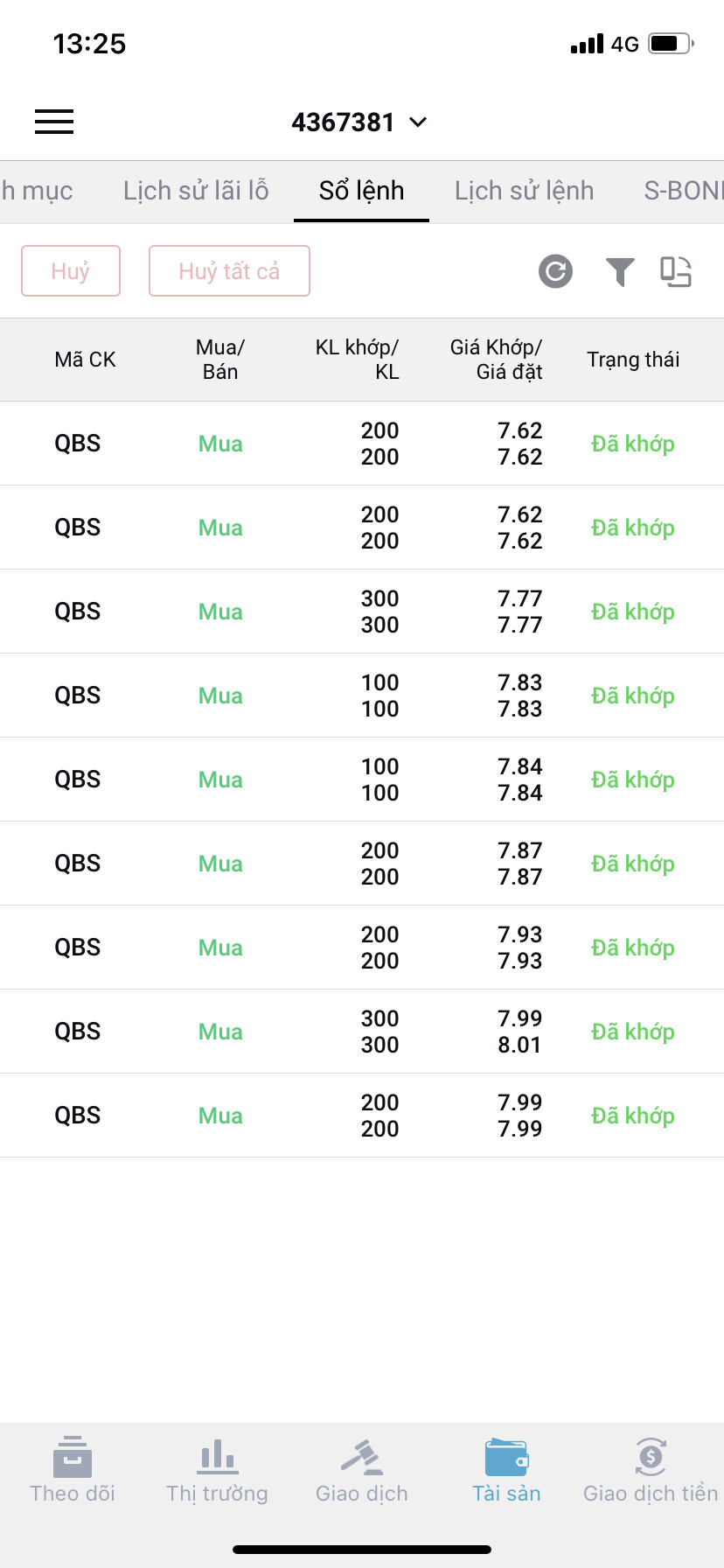This screenshot has width=724, height=1568.
Task: Select the QBS order at 7.83
Action: 362,696
